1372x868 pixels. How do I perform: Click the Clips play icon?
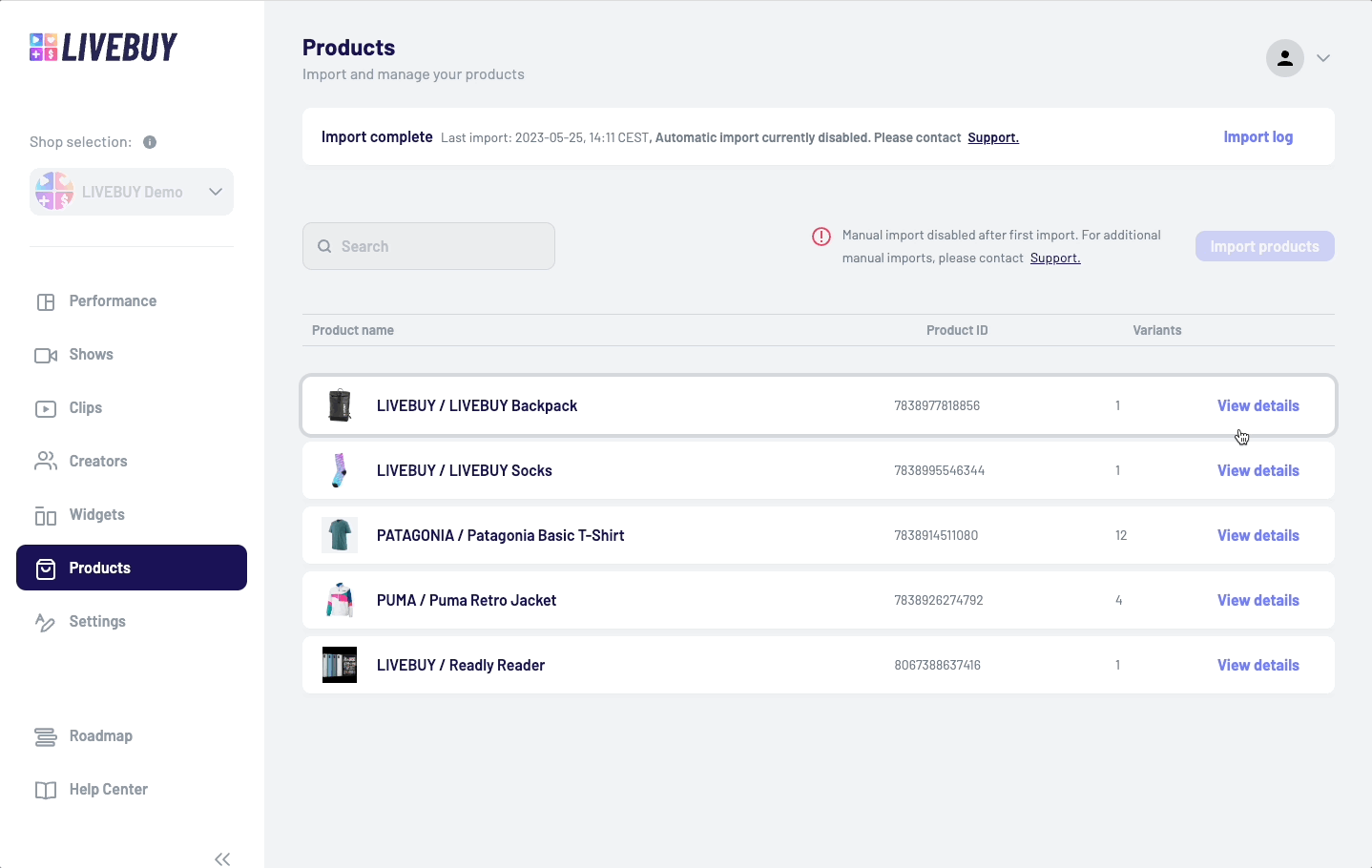46,407
